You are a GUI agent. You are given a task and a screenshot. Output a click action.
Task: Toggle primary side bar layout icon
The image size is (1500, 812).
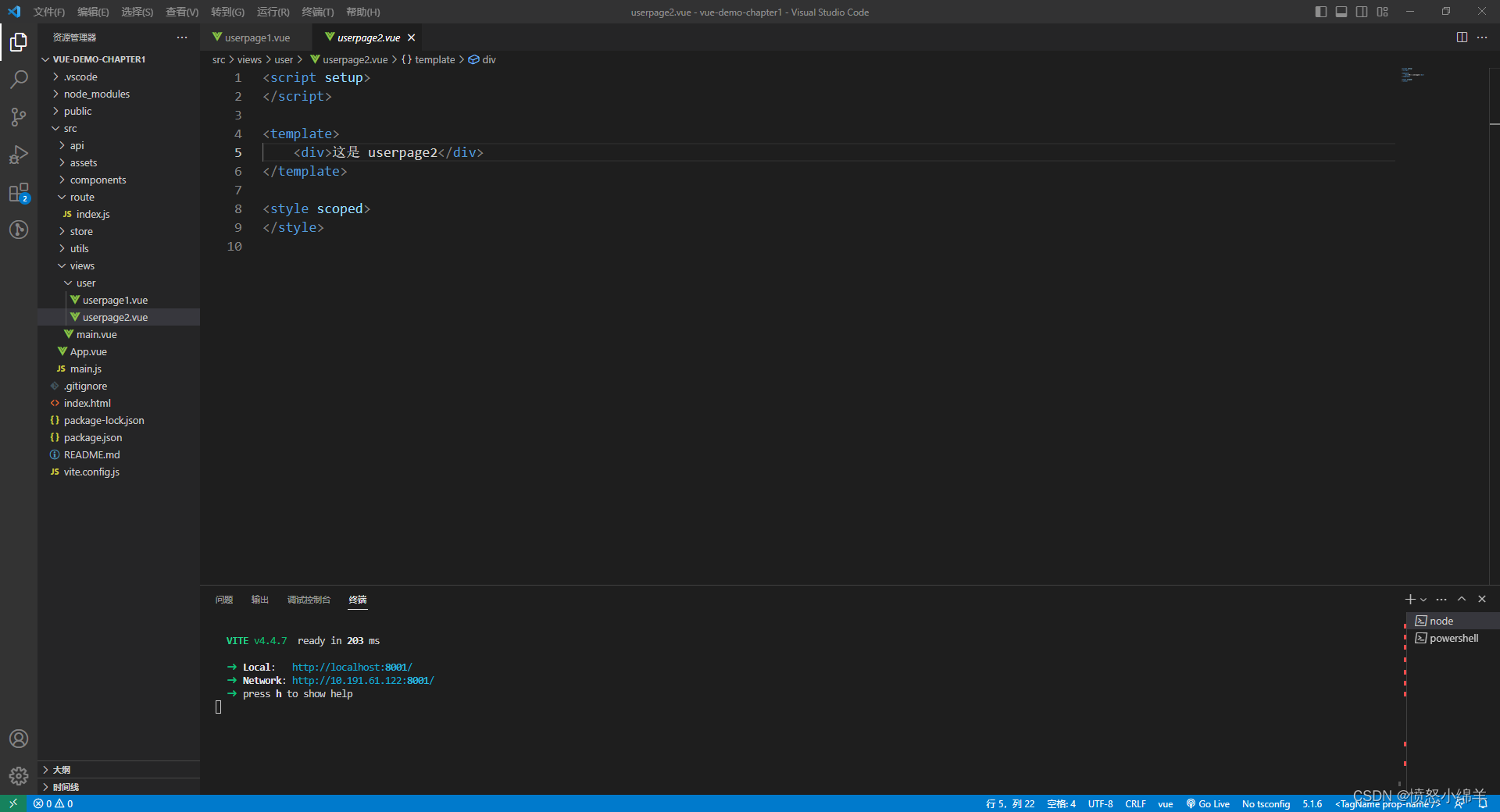1321,12
